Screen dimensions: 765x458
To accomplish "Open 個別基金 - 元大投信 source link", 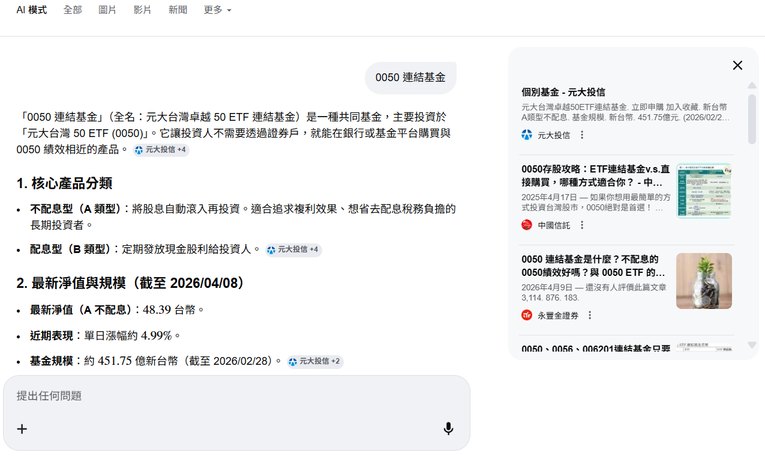I will 563,92.
